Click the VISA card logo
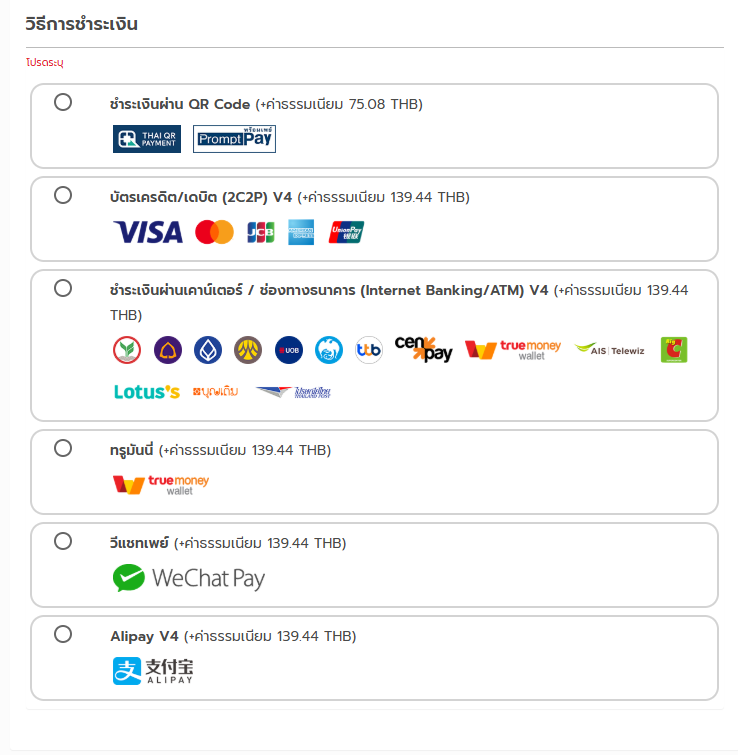The image size is (738, 755). coord(148,232)
